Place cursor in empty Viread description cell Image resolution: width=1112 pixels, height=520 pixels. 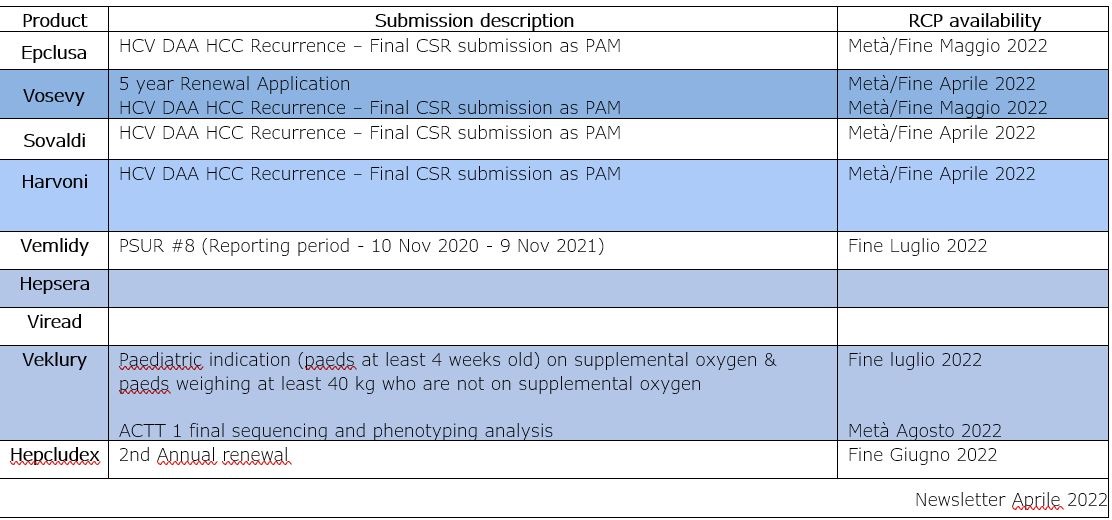pyautogui.click(x=472, y=325)
